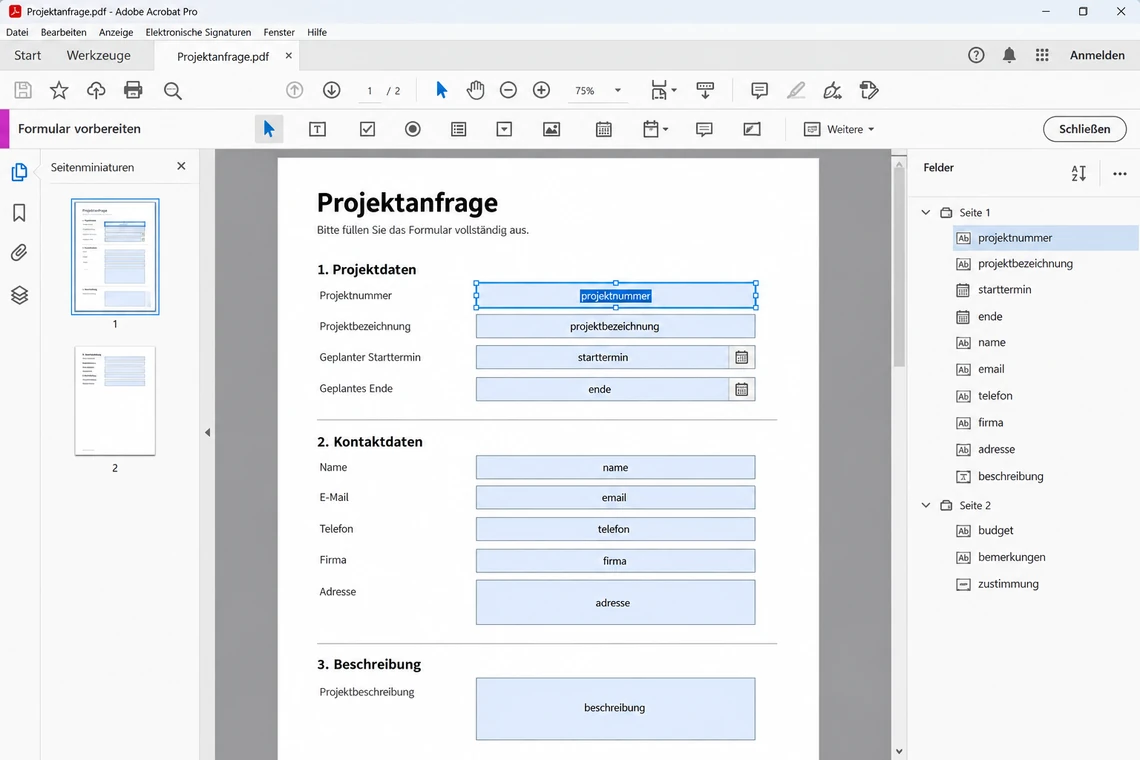Image resolution: width=1140 pixels, height=760 pixels.
Task: Go to next page arrow icon
Action: pyautogui.click(x=332, y=90)
